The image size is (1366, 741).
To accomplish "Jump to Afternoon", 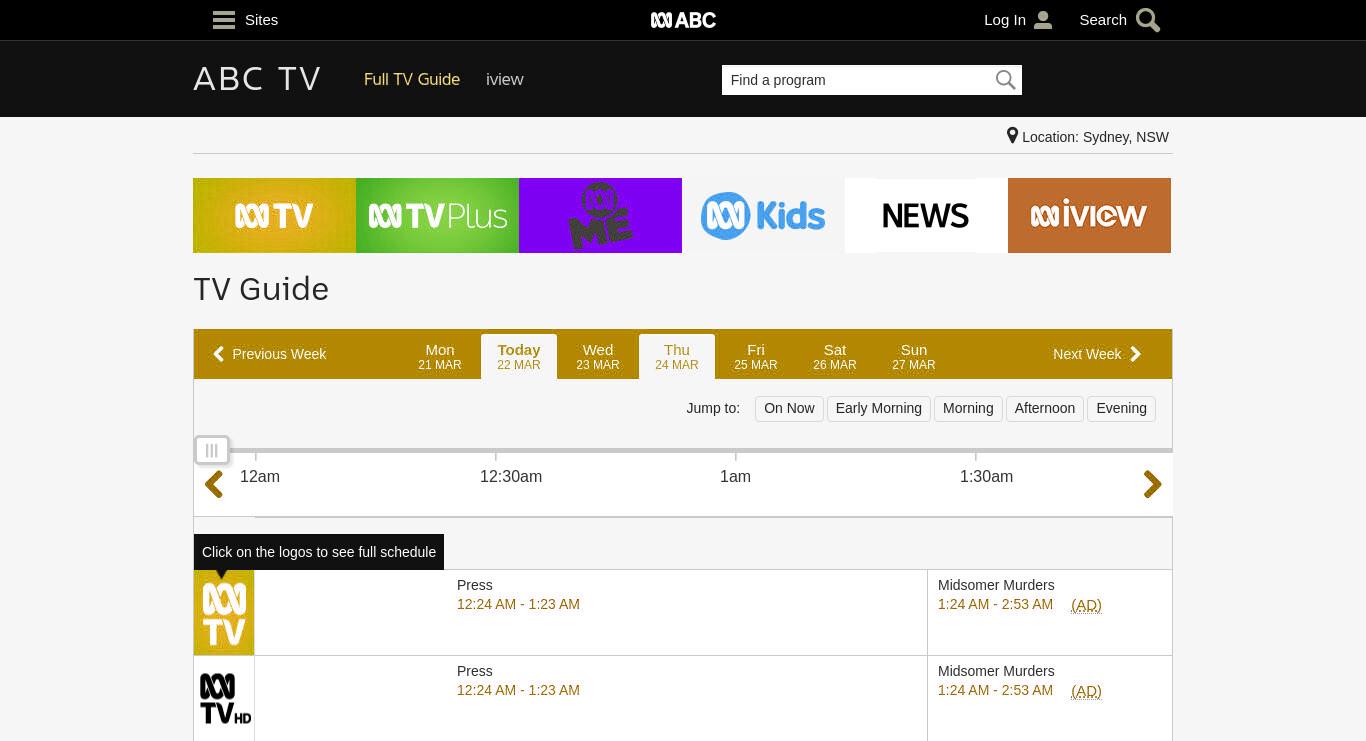I will click(1045, 408).
